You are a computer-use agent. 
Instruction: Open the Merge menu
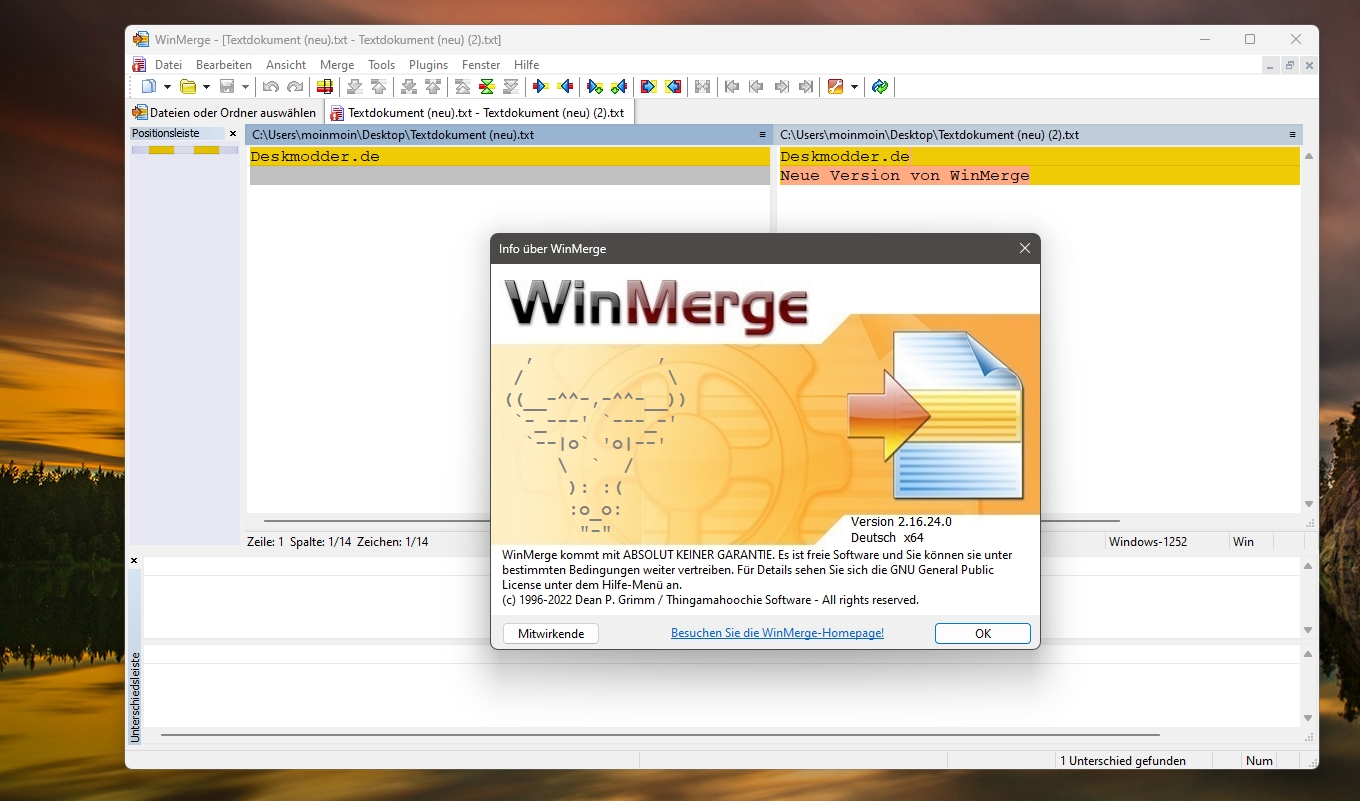point(337,64)
